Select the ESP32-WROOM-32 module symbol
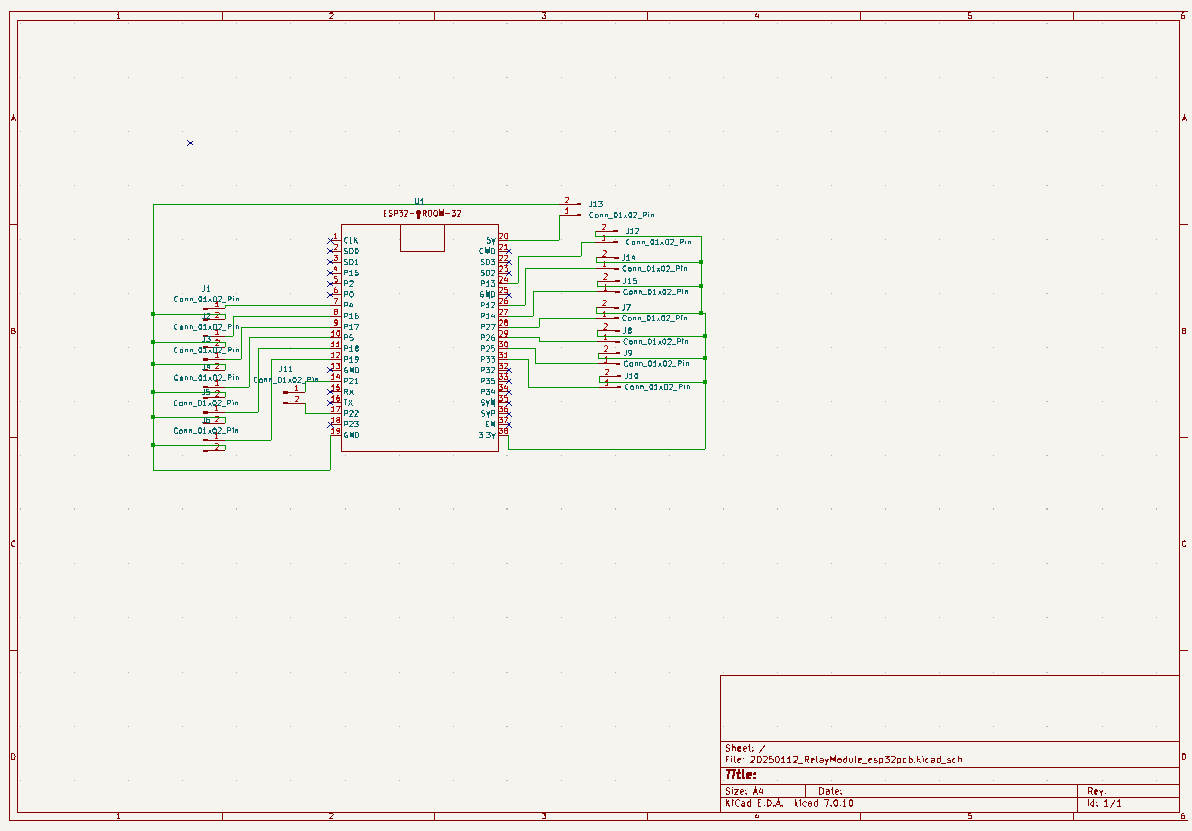Viewport: 1192px width, 831px height. [420, 340]
